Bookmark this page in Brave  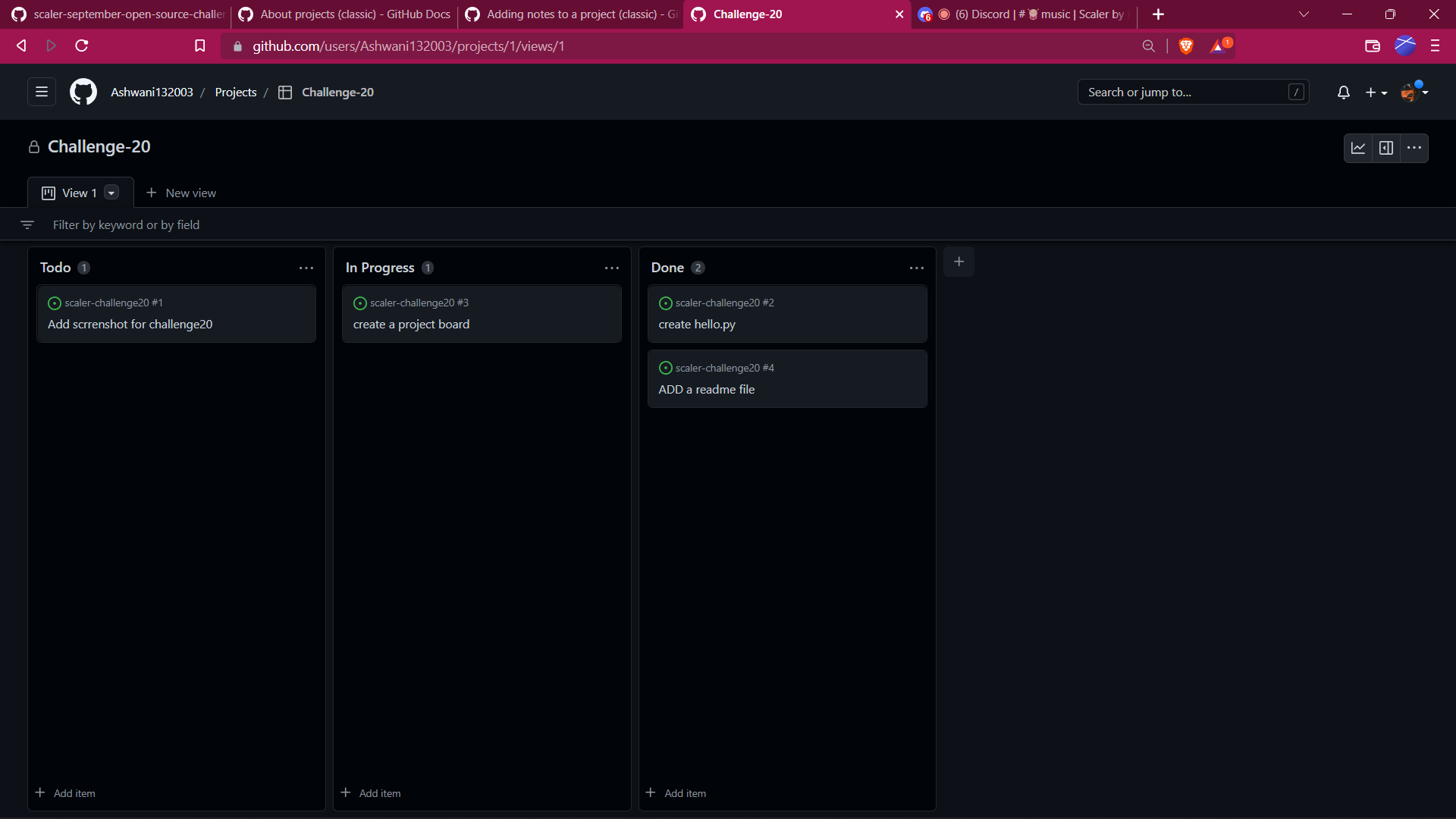click(x=199, y=46)
